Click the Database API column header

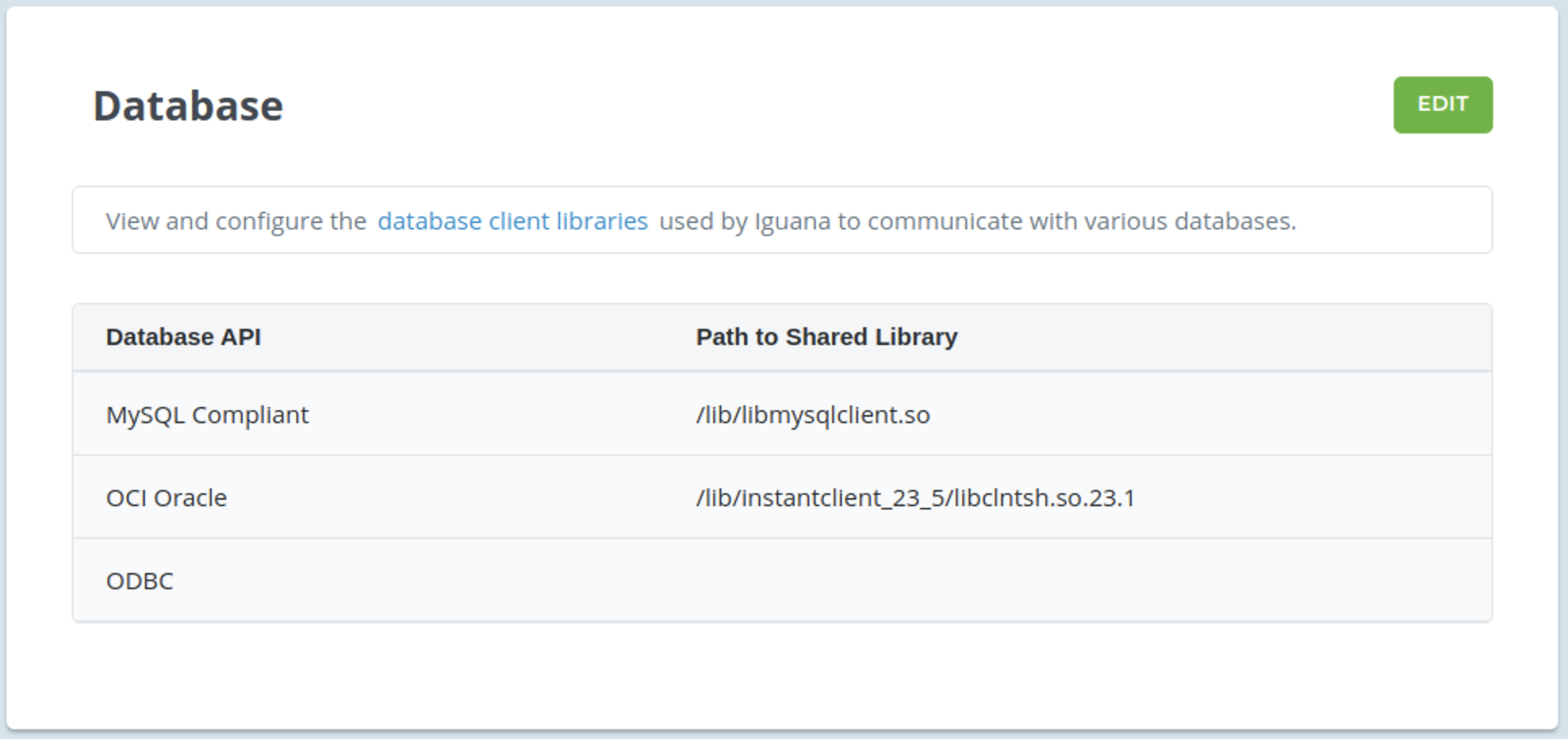coord(183,337)
